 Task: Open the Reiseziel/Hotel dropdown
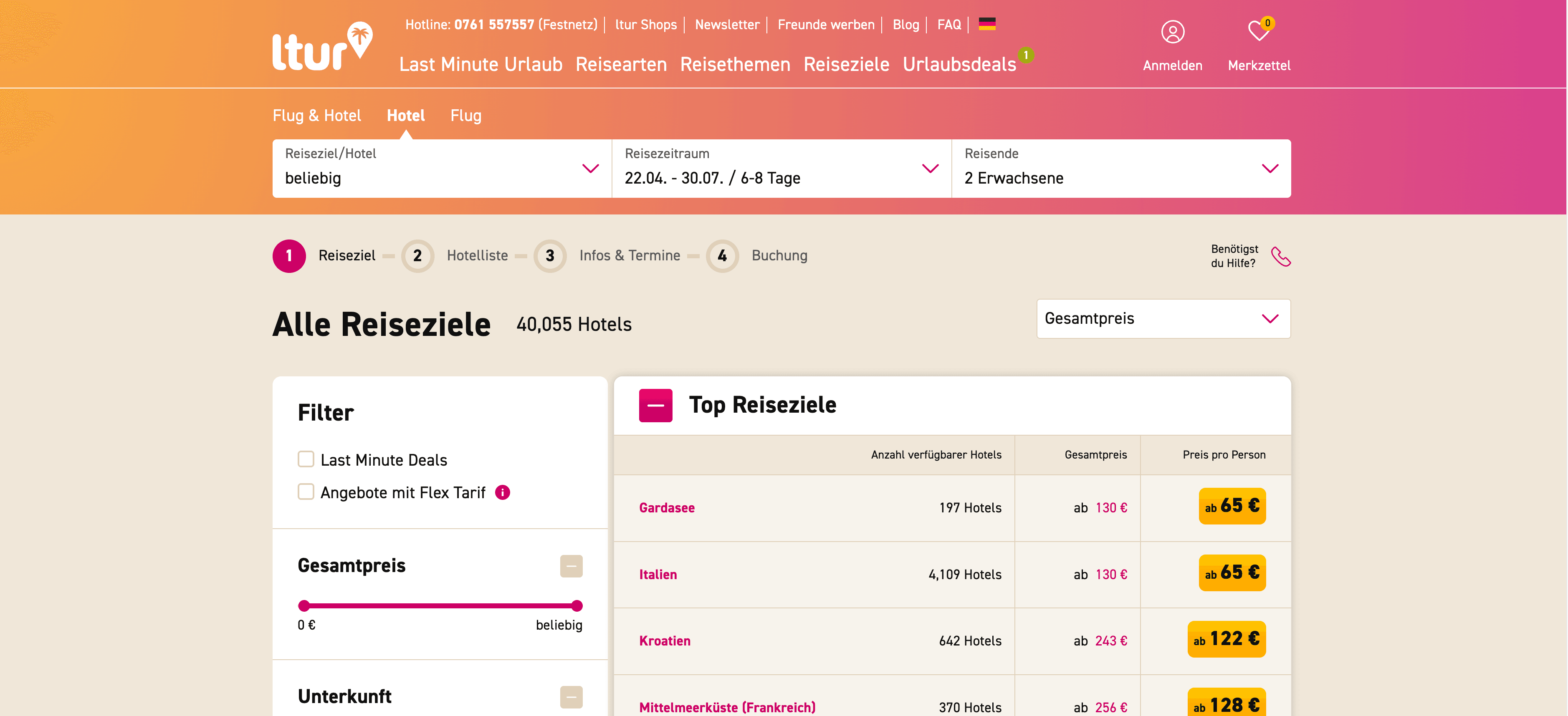tap(441, 168)
